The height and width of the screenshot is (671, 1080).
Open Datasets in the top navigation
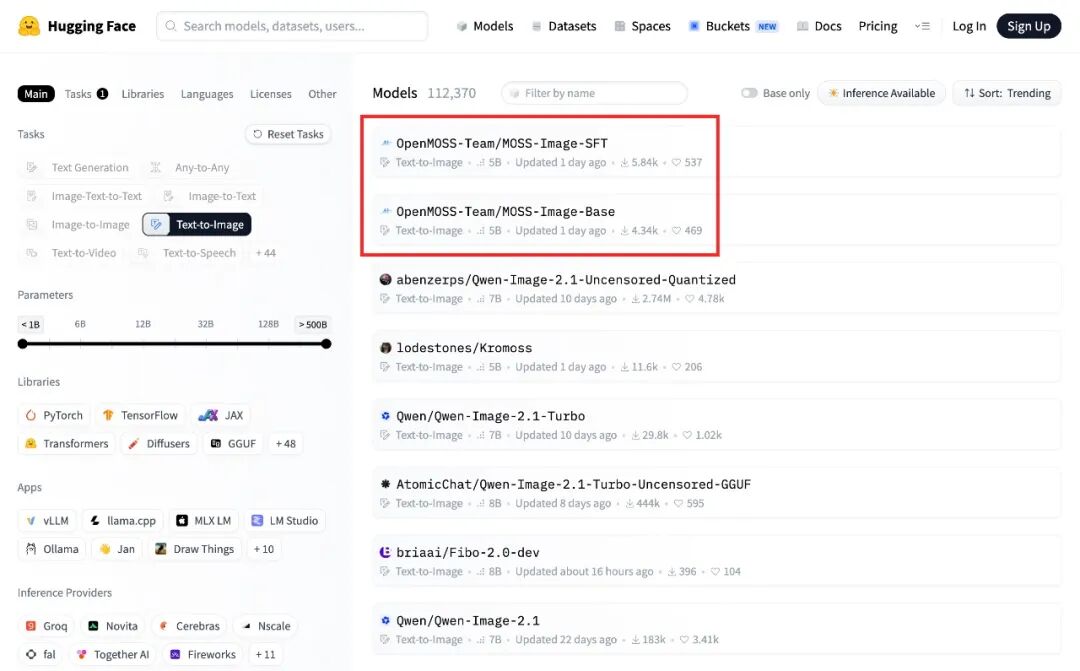point(564,26)
